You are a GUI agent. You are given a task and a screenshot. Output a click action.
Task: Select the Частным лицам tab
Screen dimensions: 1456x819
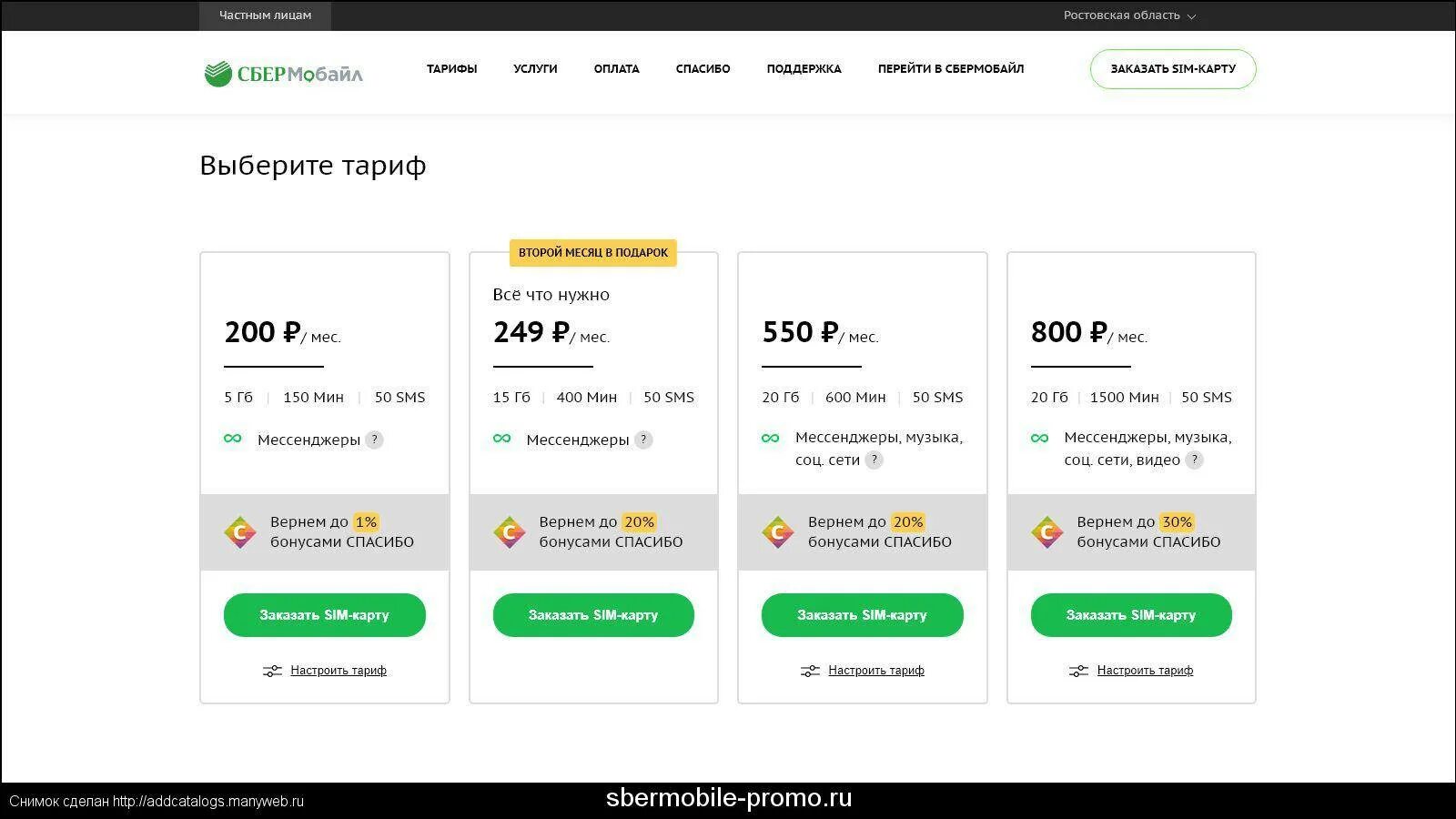265,15
